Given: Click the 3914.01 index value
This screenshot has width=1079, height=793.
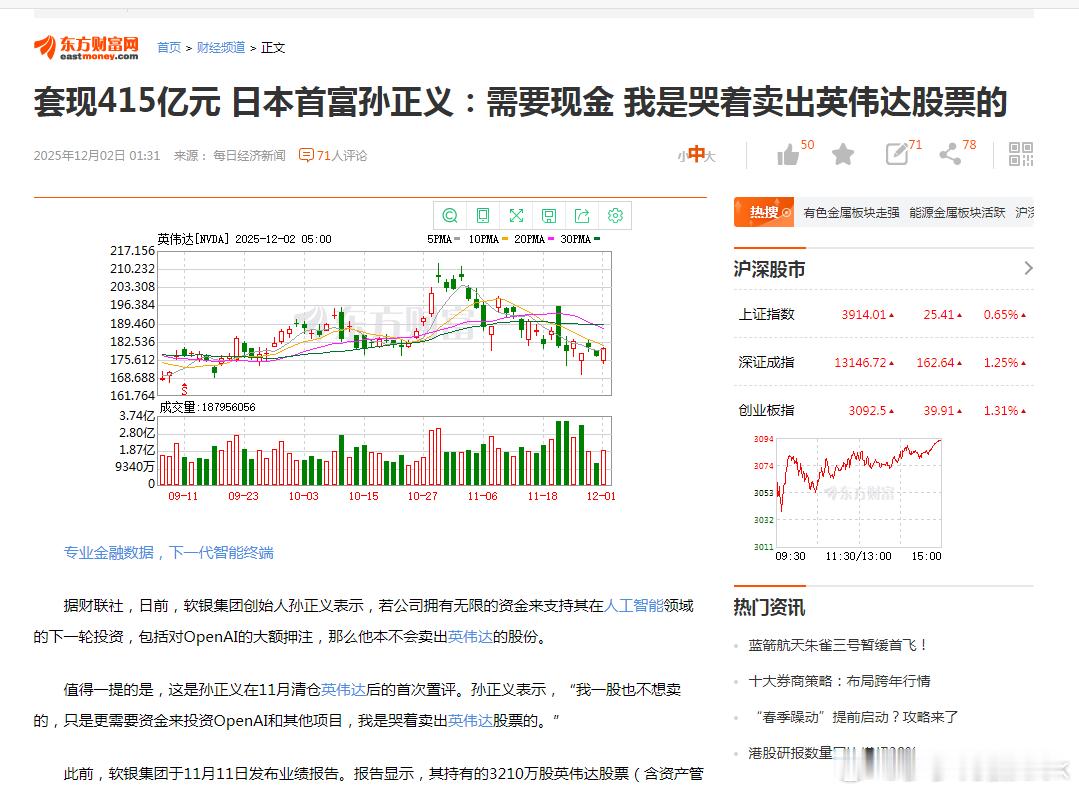Looking at the screenshot, I should [864, 315].
